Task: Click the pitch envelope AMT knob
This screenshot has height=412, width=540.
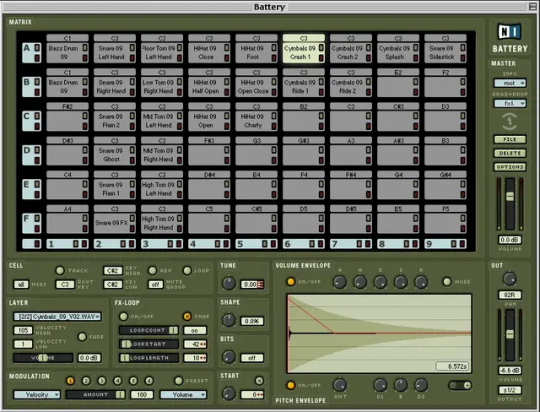Action: pyautogui.click(x=340, y=385)
